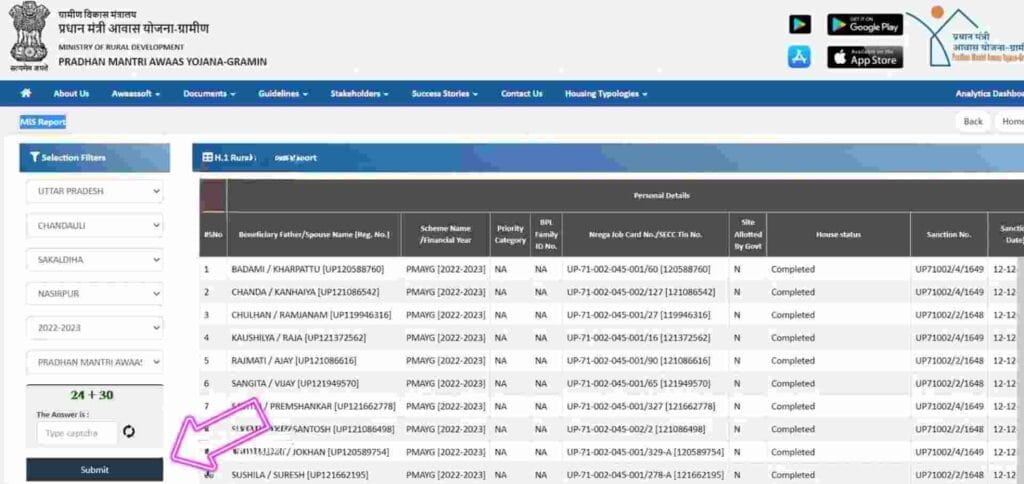Open the small App Store icon
Viewport: 1024px width, 484px height.
(799, 57)
